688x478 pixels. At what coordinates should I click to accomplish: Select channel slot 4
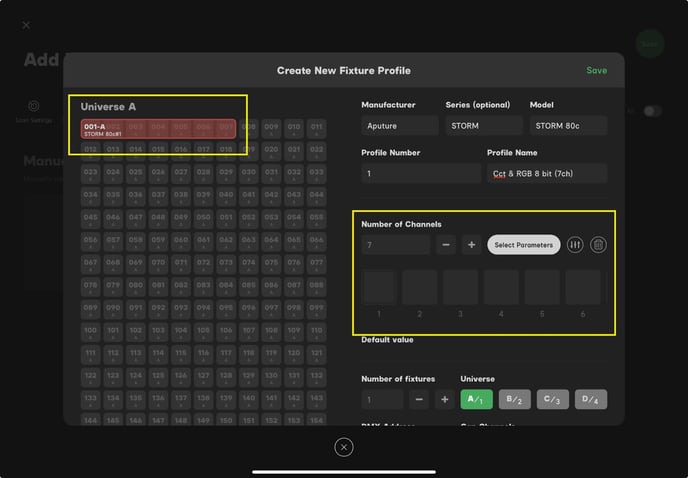501,288
